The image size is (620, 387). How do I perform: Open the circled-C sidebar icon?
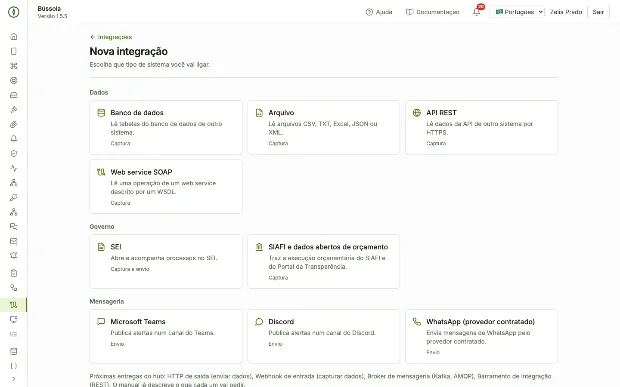coord(13,81)
